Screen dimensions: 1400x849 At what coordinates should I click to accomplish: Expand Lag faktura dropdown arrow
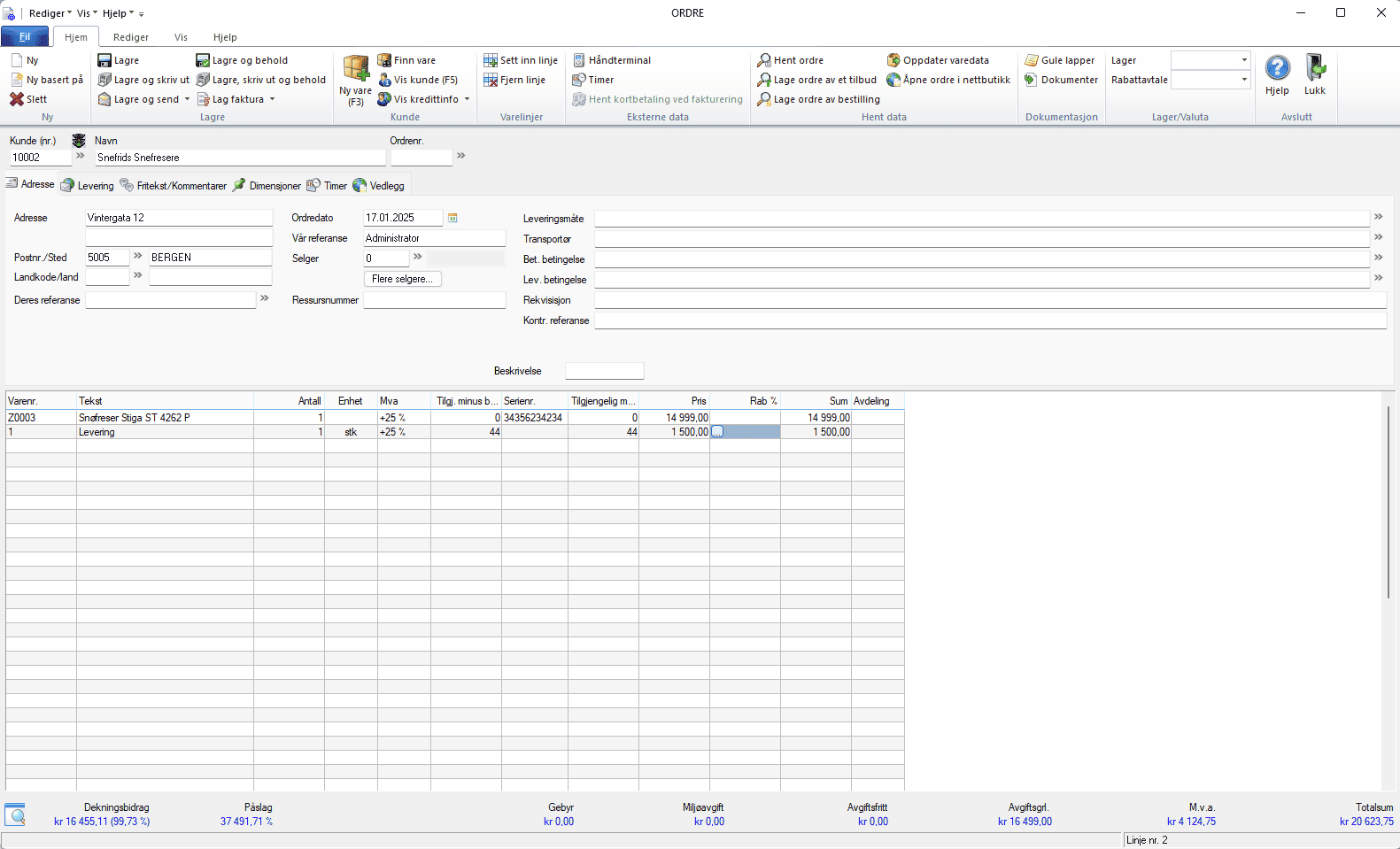(x=272, y=99)
